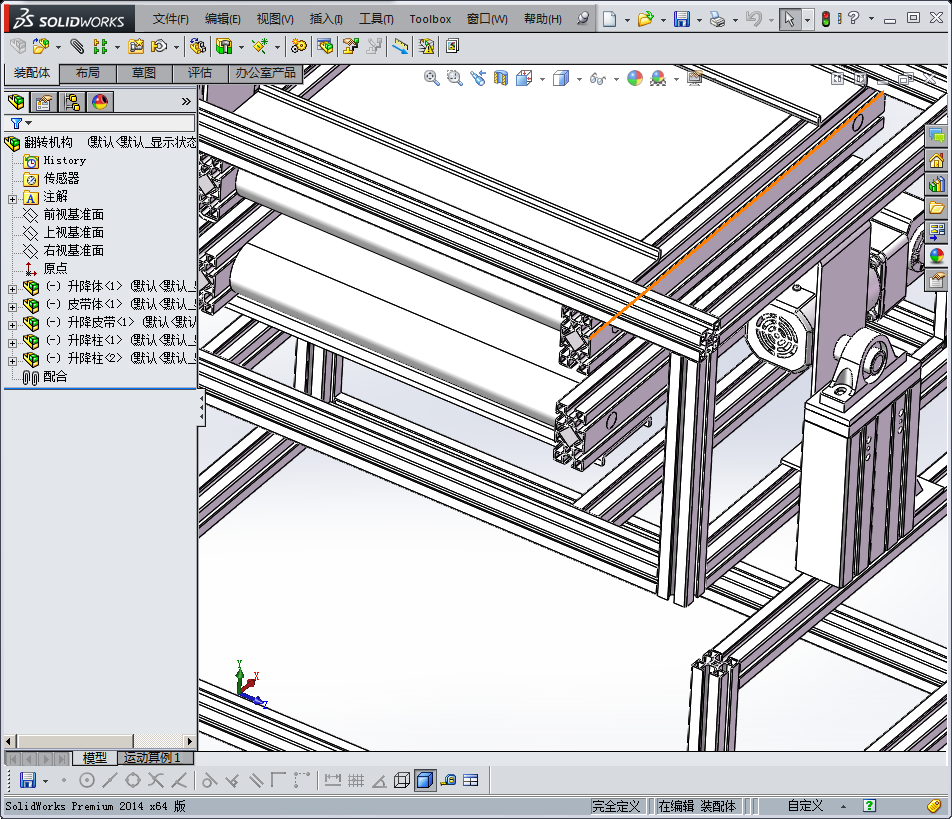Click the Edit Appearance color ball icon
Image resolution: width=952 pixels, height=819 pixels.
click(x=634, y=78)
